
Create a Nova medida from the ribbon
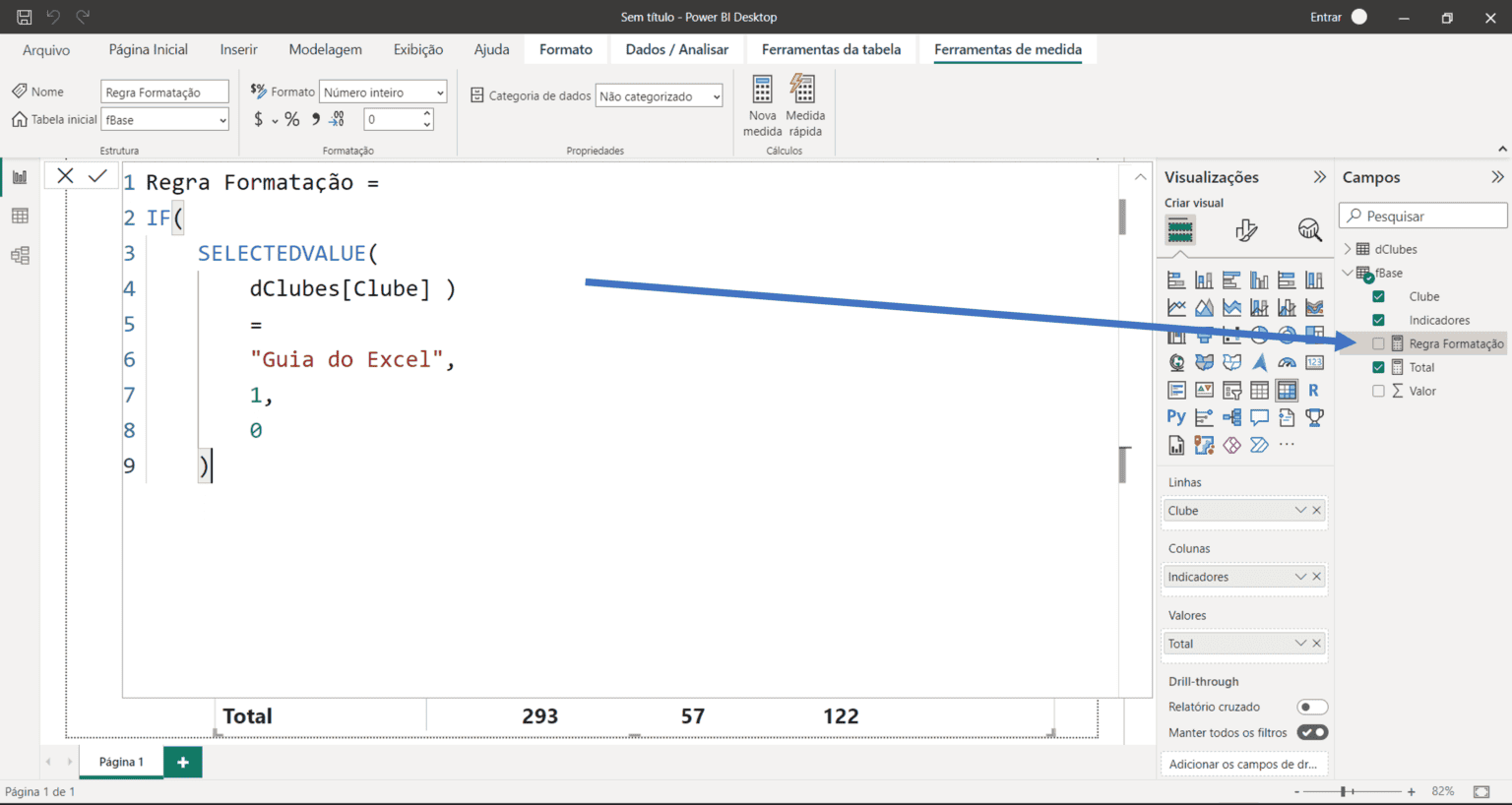(x=762, y=108)
